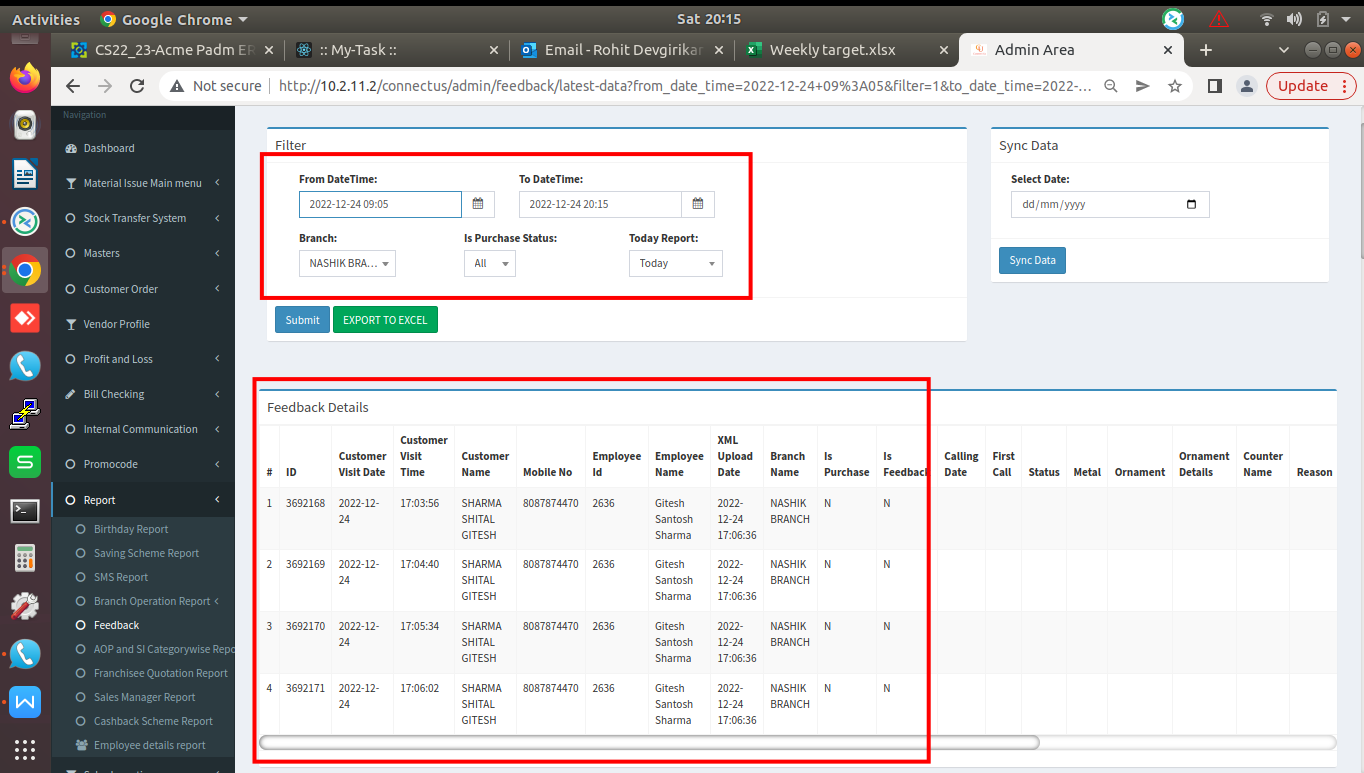Click visit time 17:04:40
Viewport: 1364px width, 773px height.
pos(420,564)
